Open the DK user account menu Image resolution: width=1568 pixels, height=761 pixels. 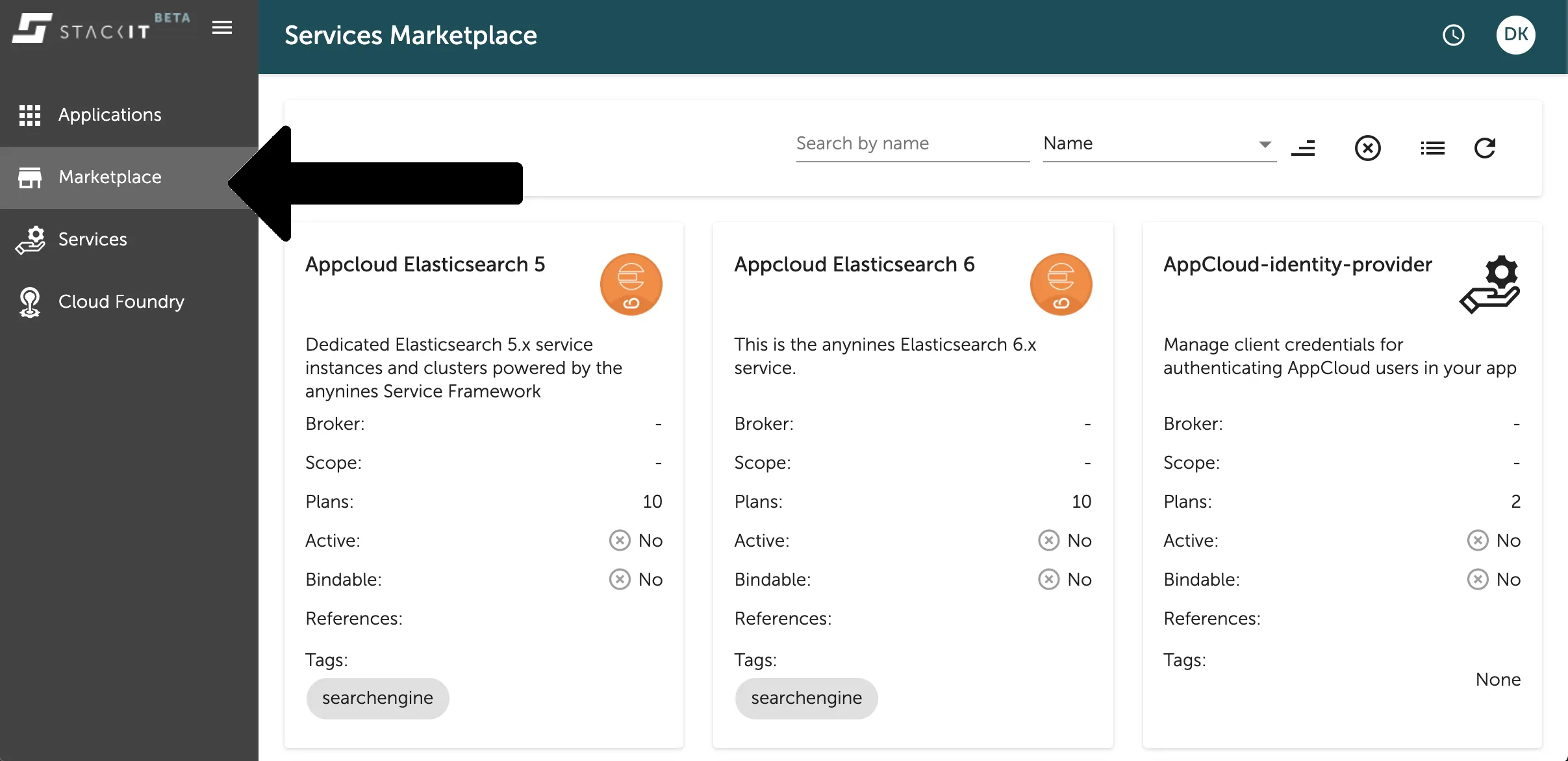[1516, 34]
